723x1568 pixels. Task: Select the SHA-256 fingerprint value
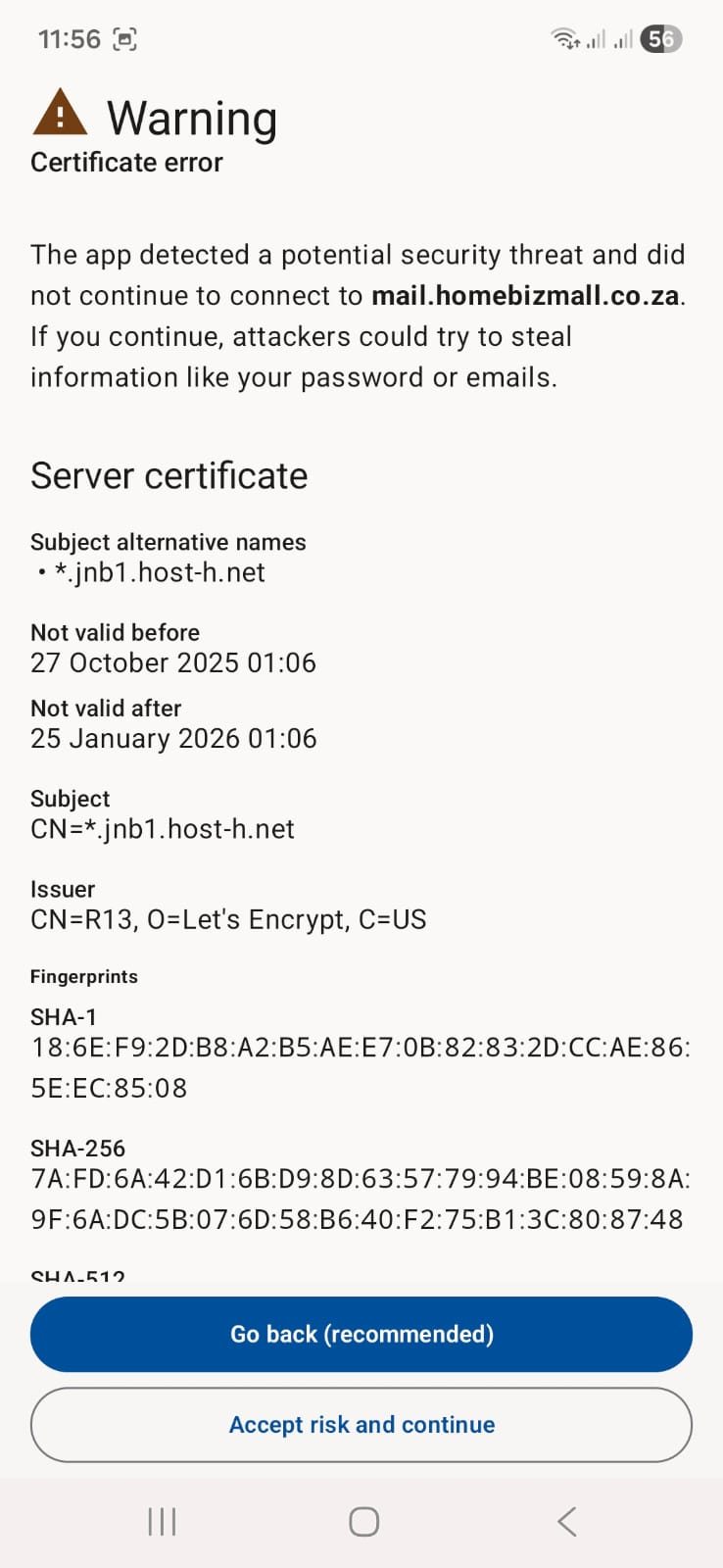[x=360, y=1199]
